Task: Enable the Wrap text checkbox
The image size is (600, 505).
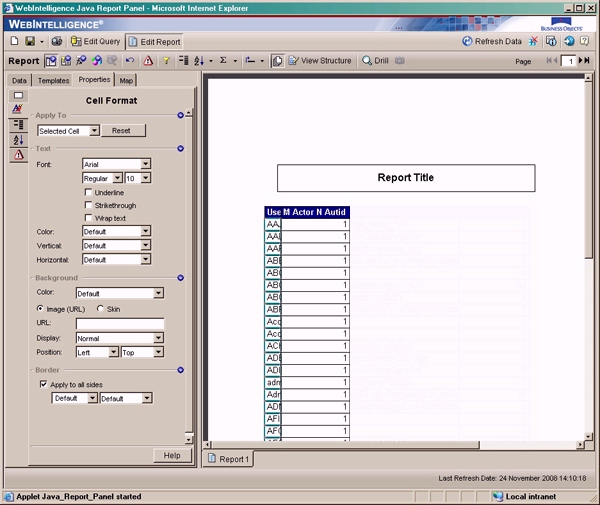Action: [89, 218]
